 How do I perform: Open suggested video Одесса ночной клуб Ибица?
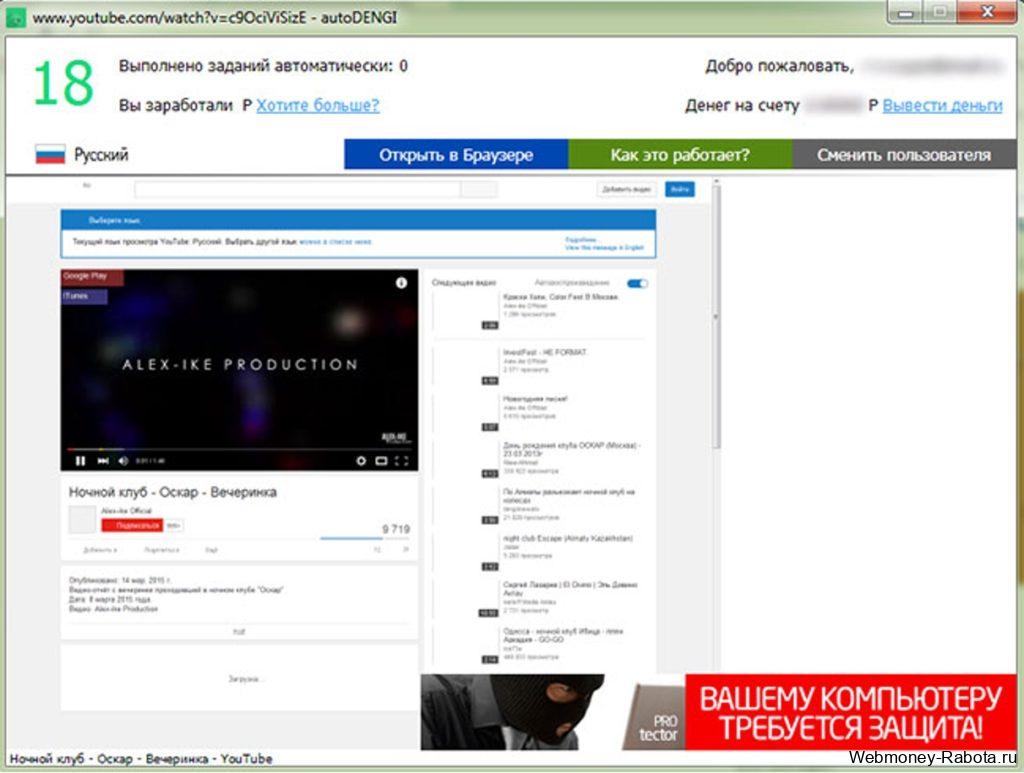pos(563,635)
